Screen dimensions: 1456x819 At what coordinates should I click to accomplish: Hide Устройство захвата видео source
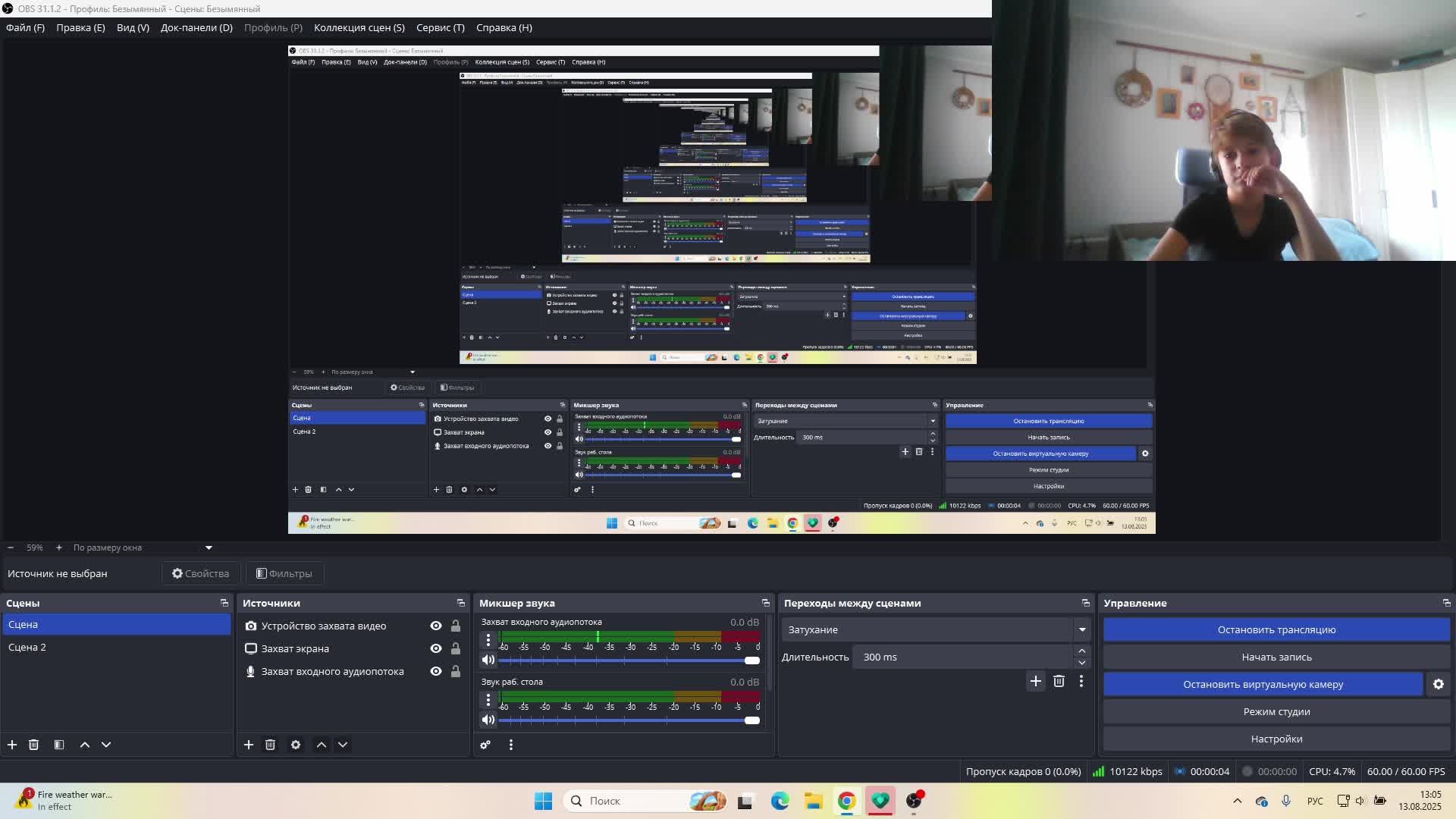(436, 626)
